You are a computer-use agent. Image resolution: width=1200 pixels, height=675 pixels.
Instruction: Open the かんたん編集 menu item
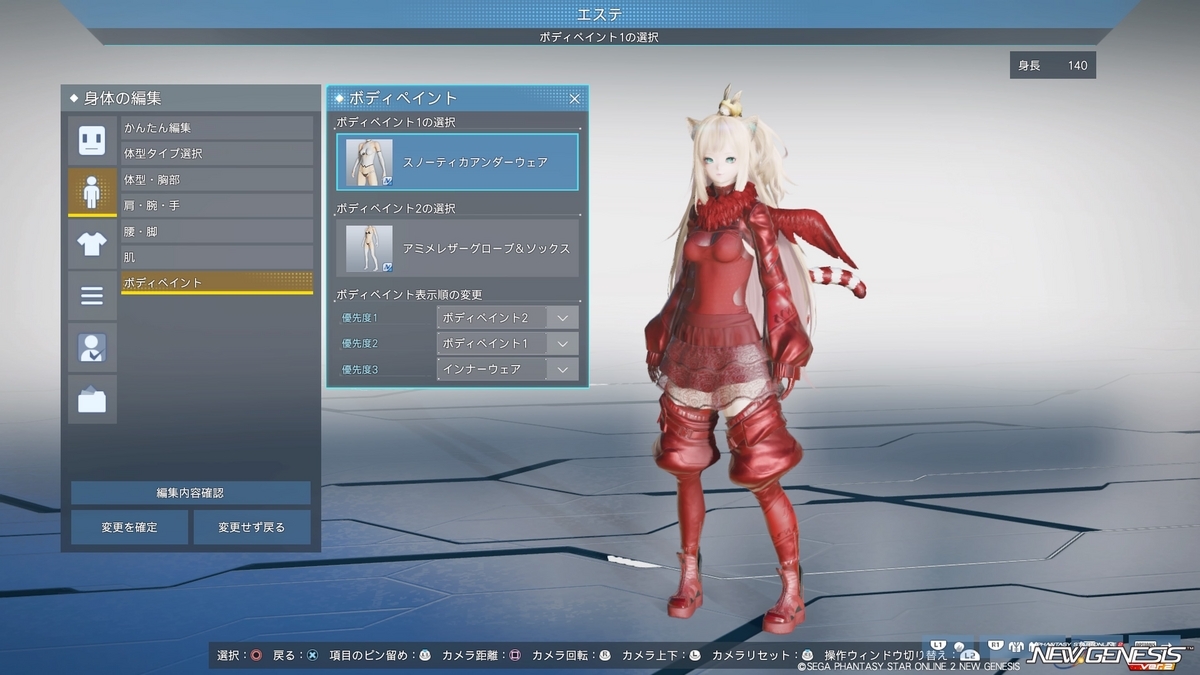217,128
